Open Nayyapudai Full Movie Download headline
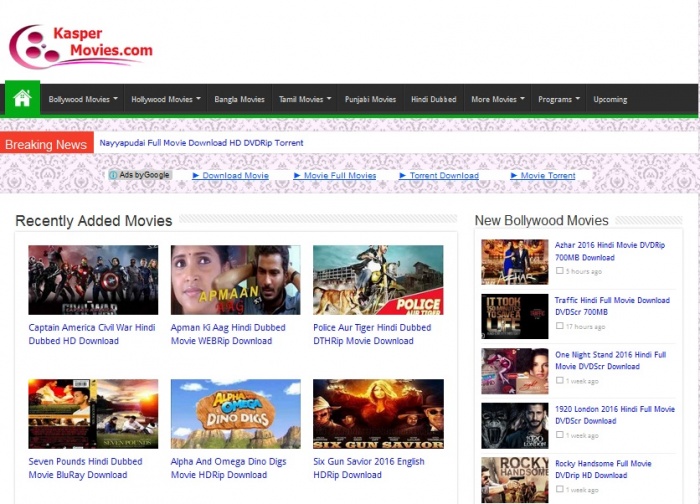This screenshot has height=504, width=700. (201, 143)
